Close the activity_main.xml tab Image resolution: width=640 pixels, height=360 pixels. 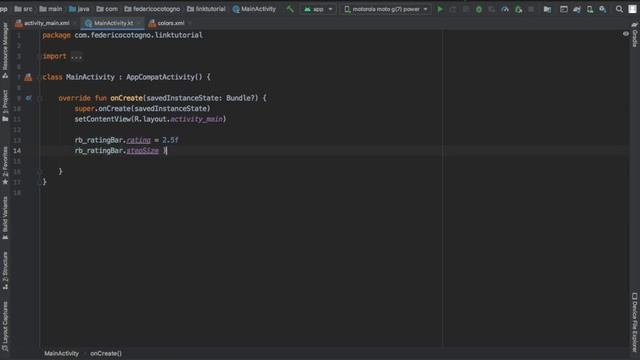pos(76,23)
